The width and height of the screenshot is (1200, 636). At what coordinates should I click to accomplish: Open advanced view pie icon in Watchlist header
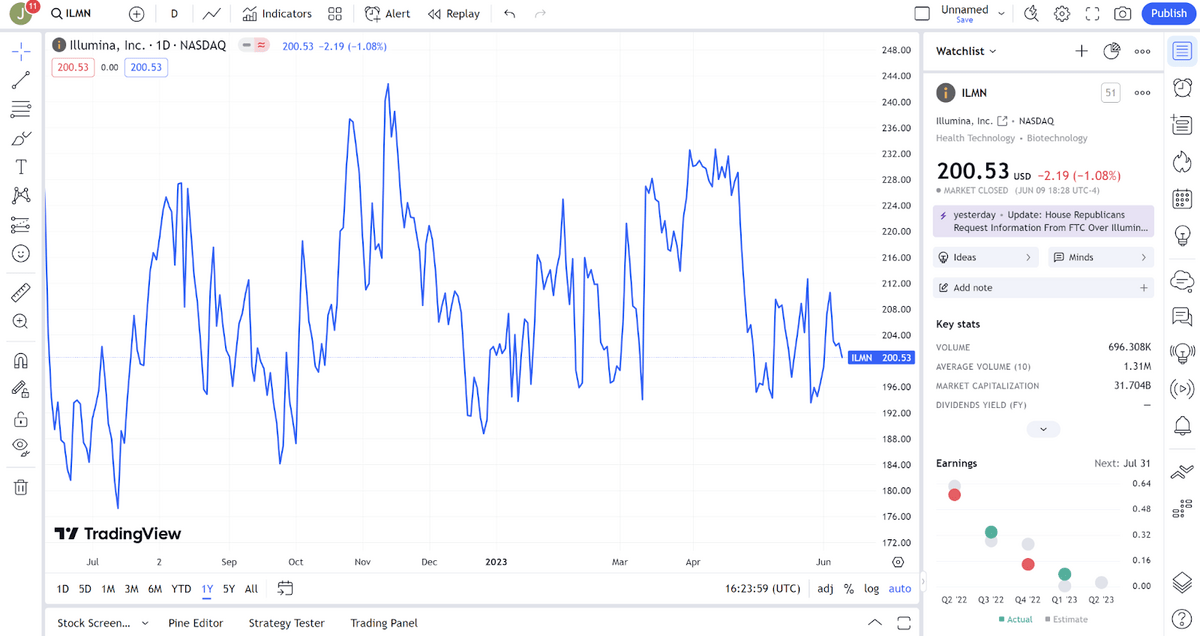[1111, 51]
